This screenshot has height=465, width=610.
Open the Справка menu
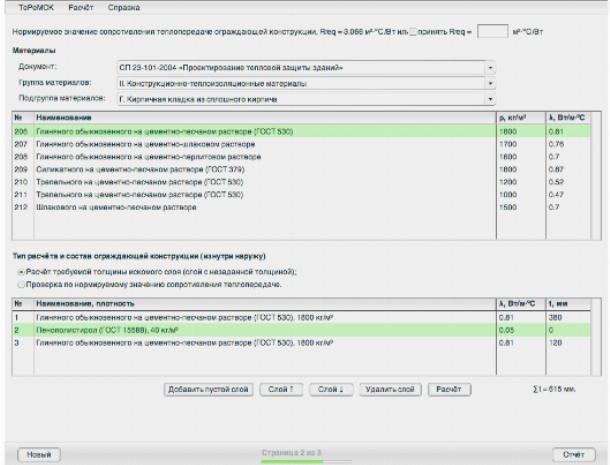124,8
